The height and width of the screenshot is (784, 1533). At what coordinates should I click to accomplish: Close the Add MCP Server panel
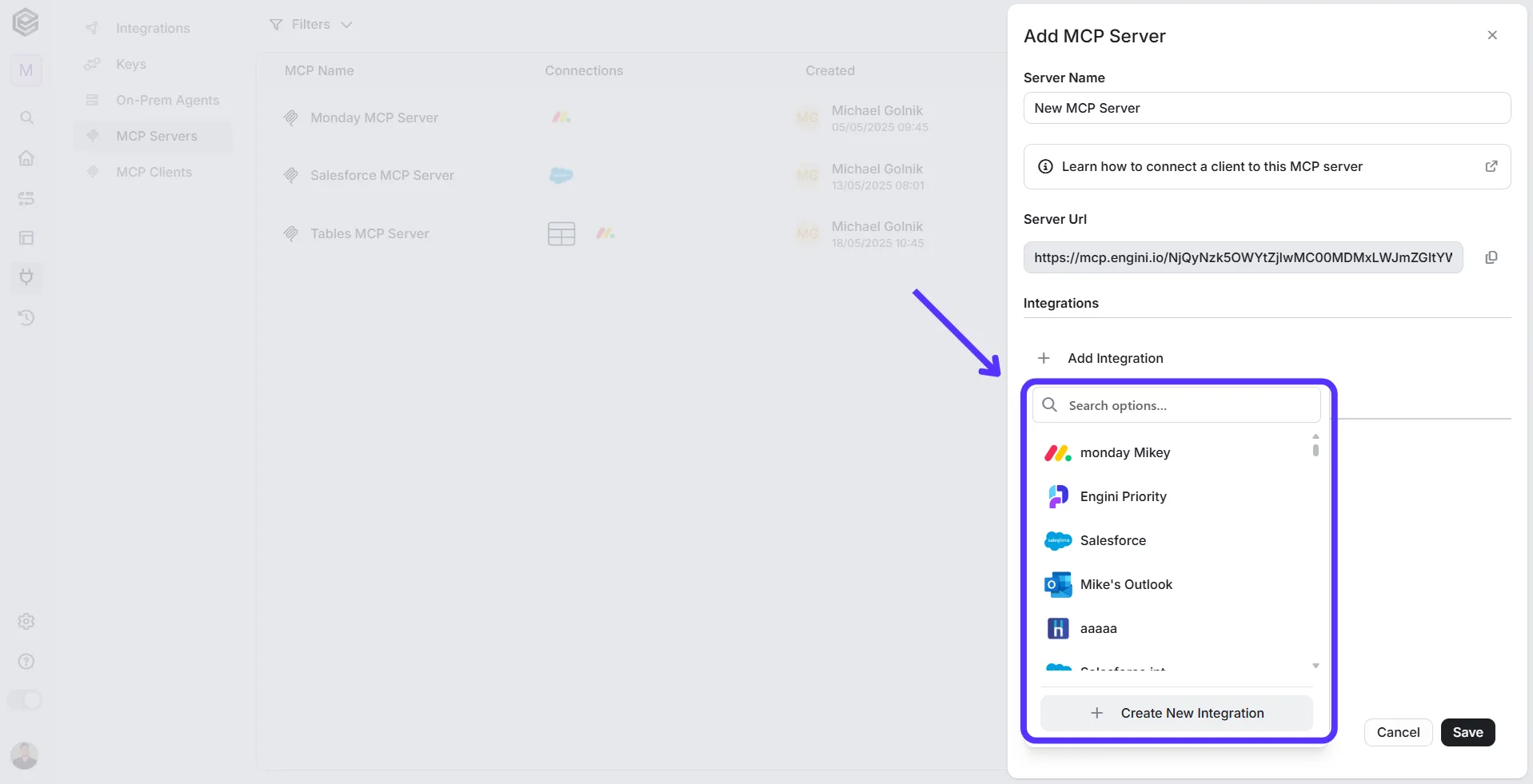[1492, 35]
